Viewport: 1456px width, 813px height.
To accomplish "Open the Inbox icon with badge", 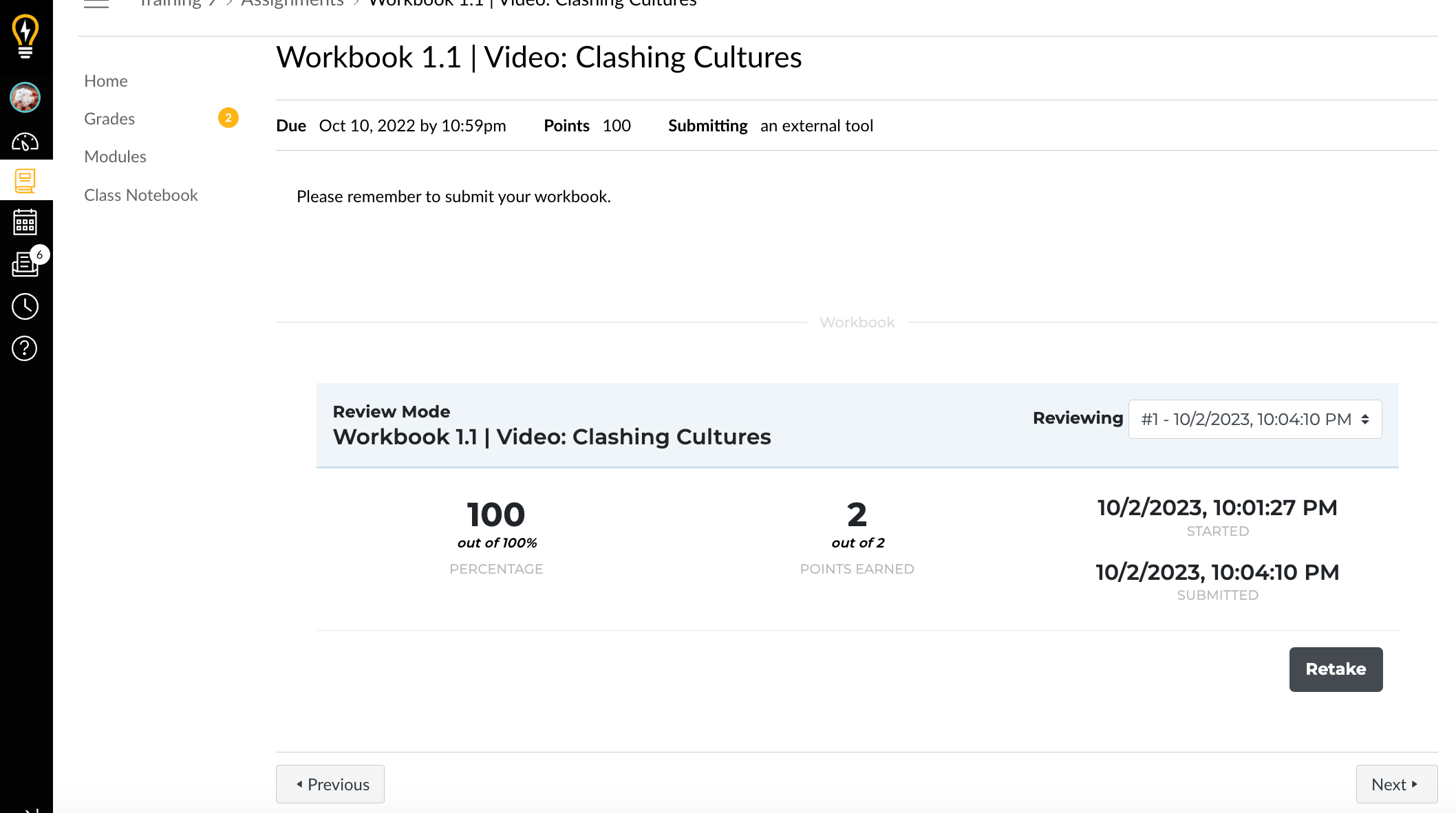I will click(25, 263).
